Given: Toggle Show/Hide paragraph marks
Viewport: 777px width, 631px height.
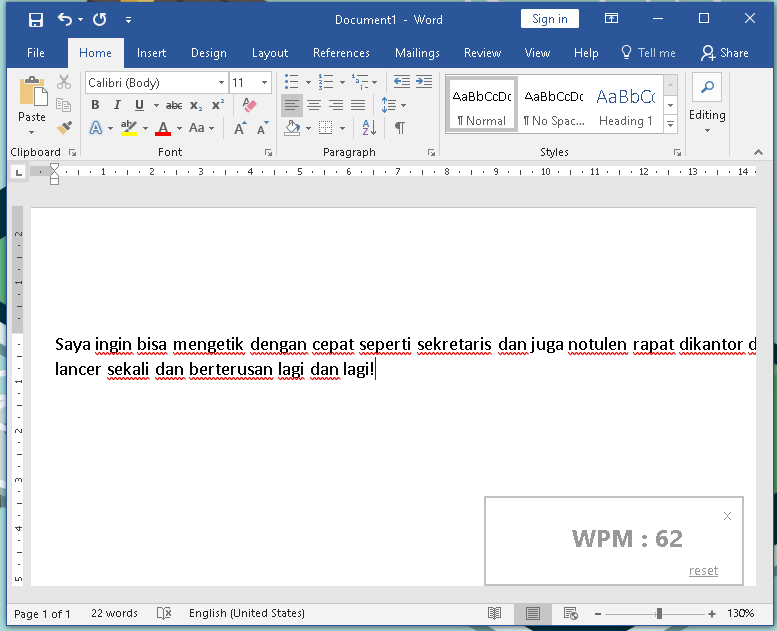Looking at the screenshot, I should (x=400, y=128).
